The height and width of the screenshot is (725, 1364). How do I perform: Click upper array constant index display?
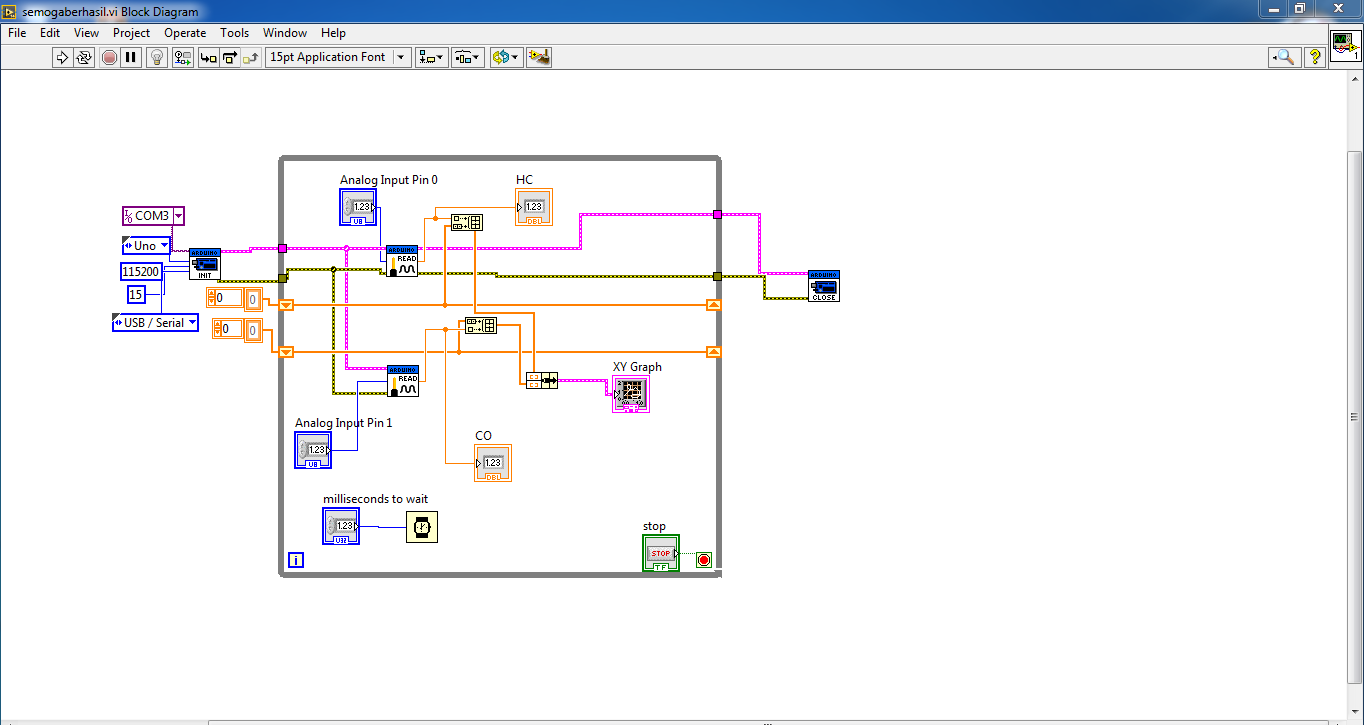pyautogui.click(x=225, y=298)
